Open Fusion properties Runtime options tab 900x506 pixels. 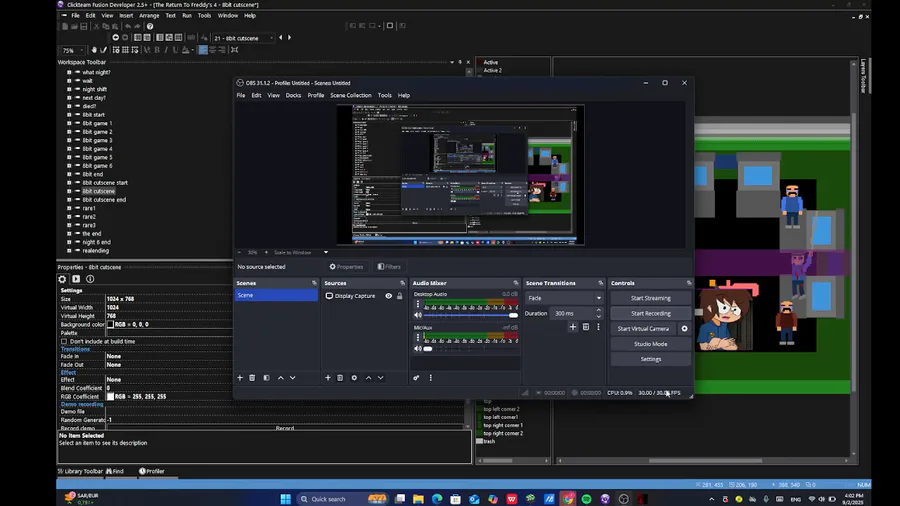click(76, 279)
